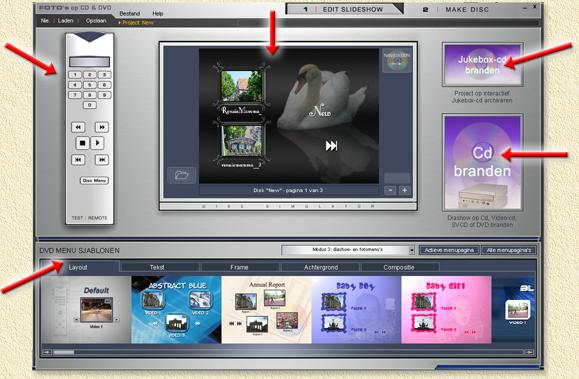The image size is (579, 379).
Task: Click number 2 on the remote keypad
Action: coord(89,75)
